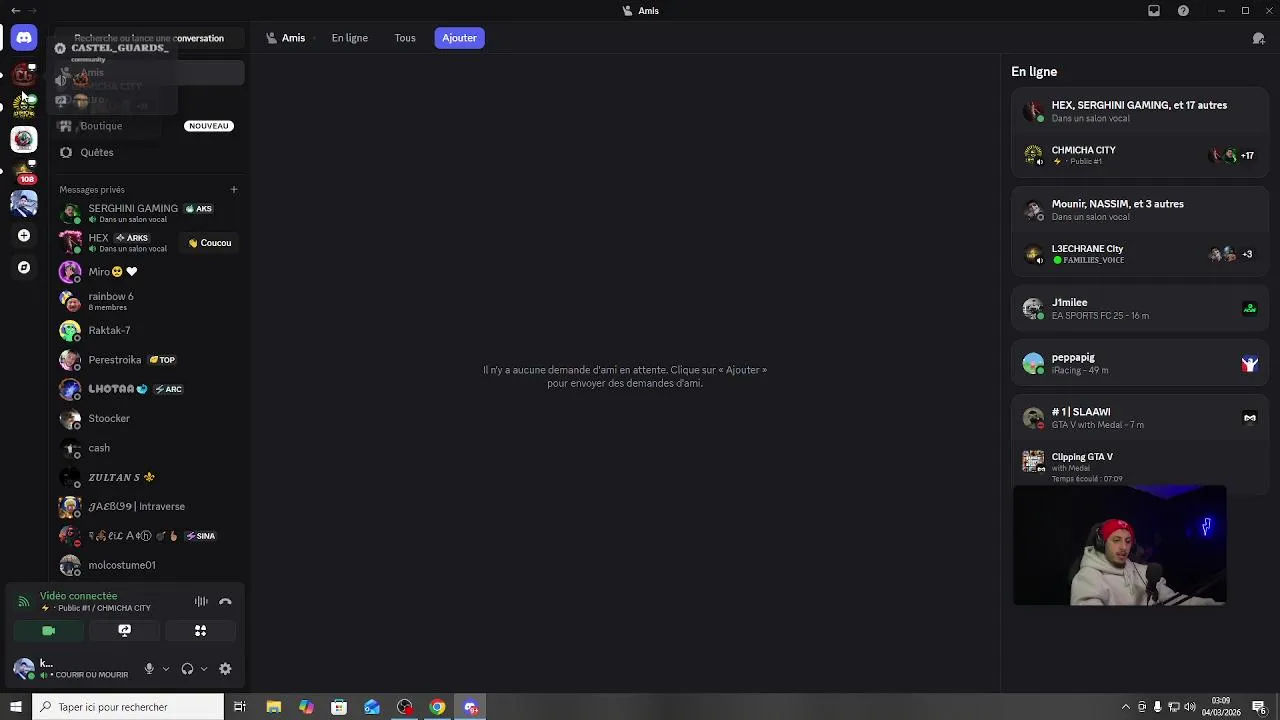Open Task View on the taskbar
Viewport: 1280px width, 720px height.
[x=240, y=707]
